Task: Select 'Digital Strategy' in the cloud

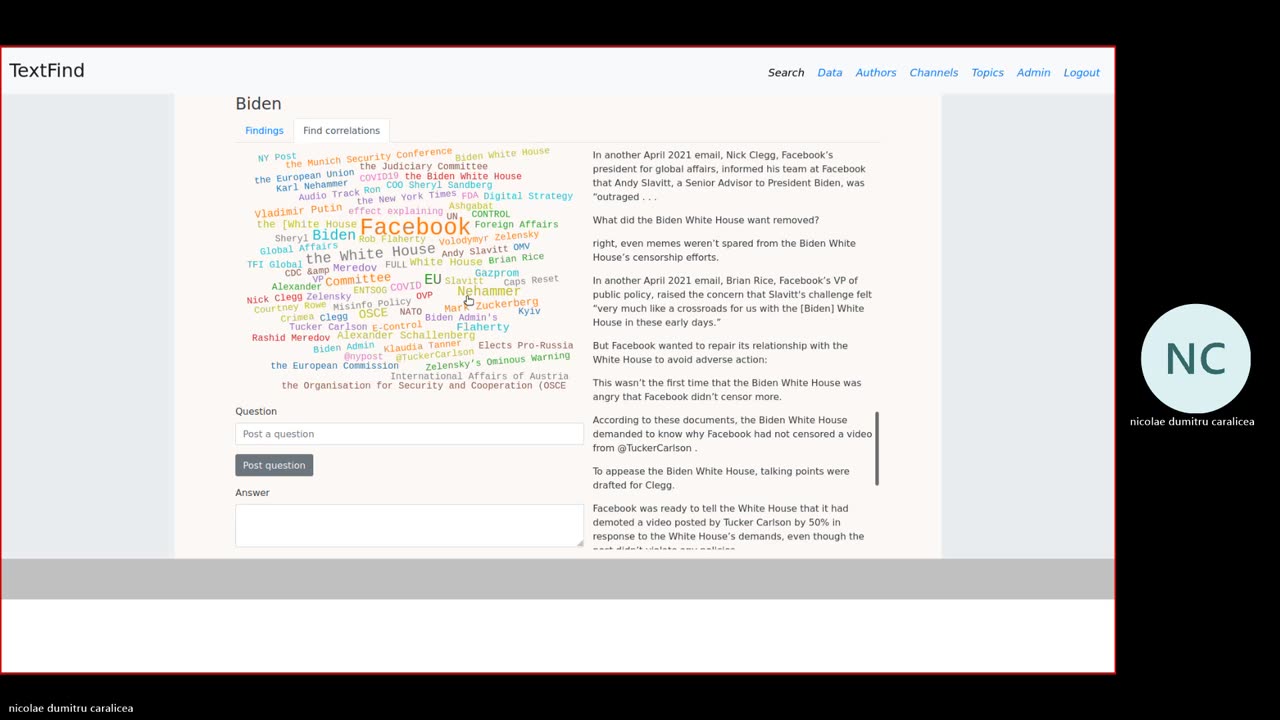Action: [x=528, y=196]
